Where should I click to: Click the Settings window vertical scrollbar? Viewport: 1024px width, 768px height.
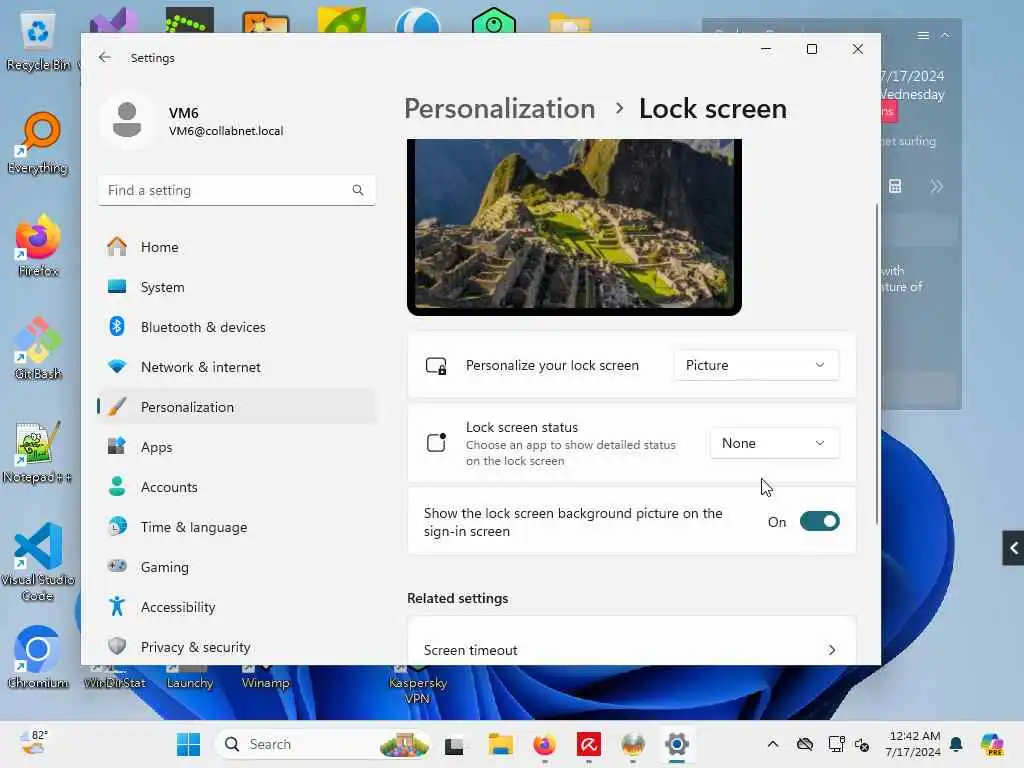tap(876, 363)
